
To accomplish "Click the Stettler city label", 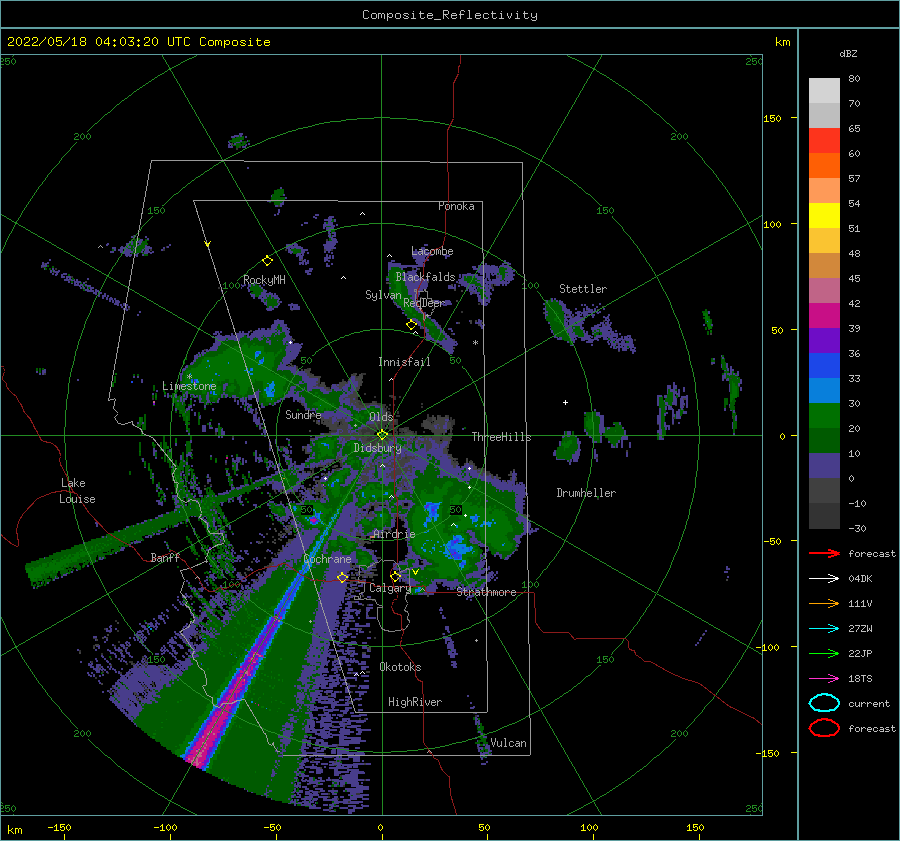I will [583, 289].
